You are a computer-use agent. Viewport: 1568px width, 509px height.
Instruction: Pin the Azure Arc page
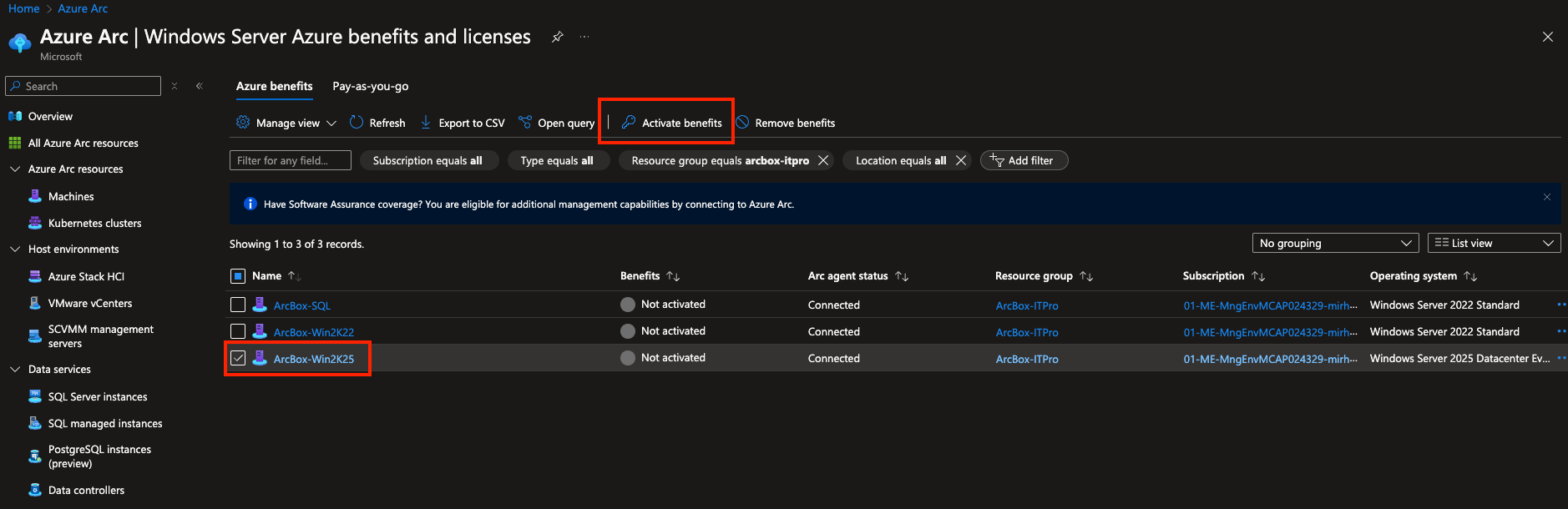pyautogui.click(x=557, y=37)
